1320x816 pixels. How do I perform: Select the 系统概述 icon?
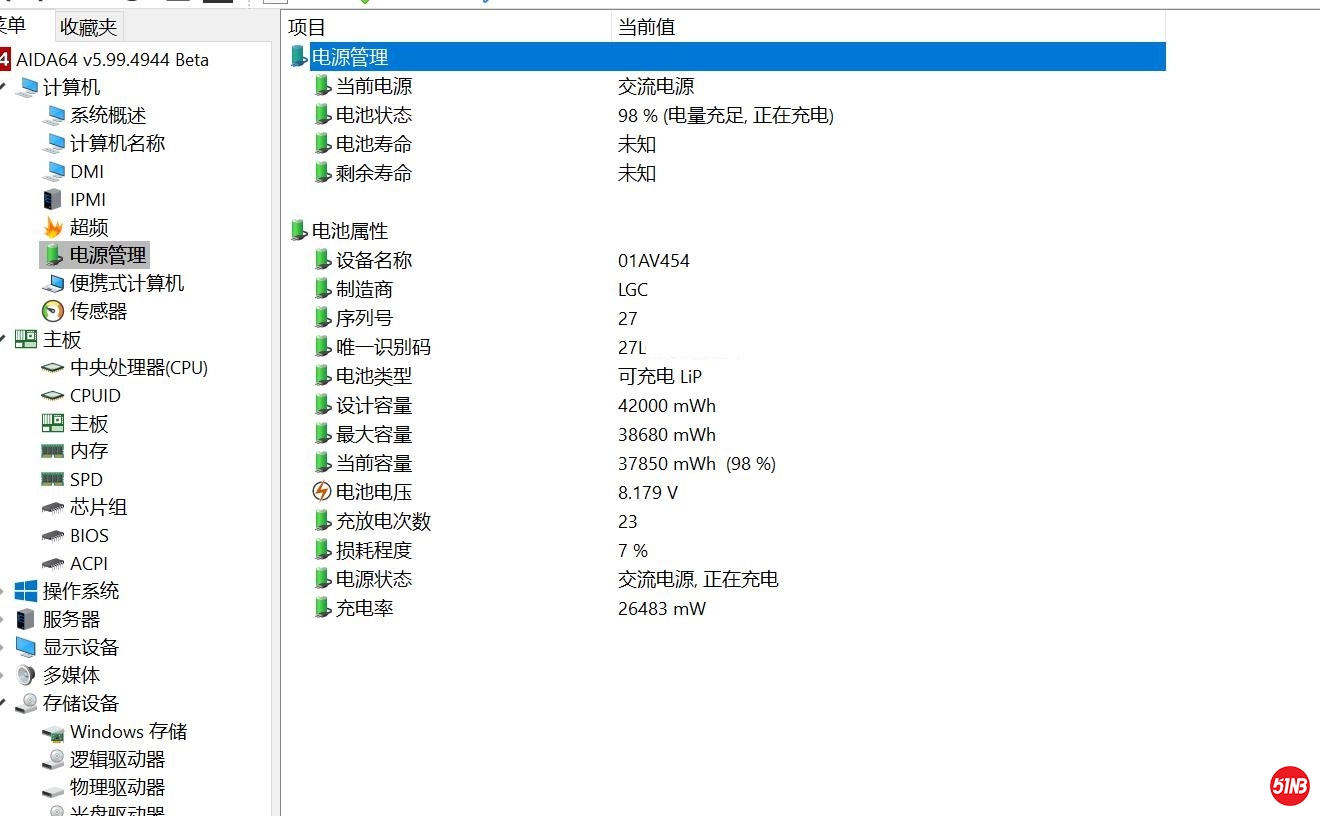54,115
